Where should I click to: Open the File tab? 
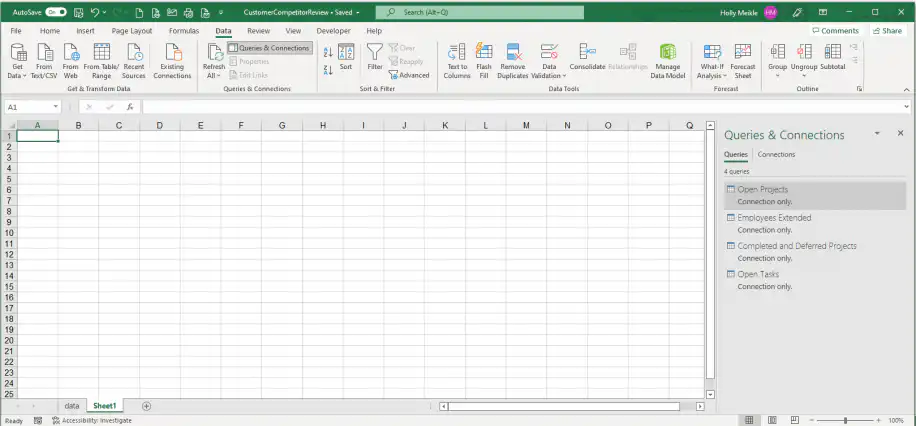16,31
